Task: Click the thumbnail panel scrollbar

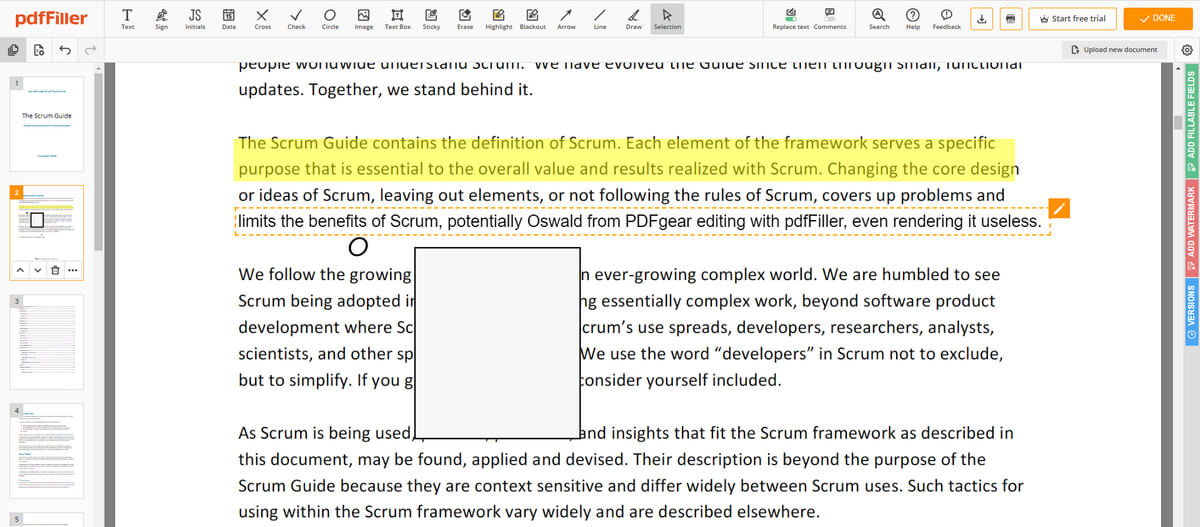Action: [98, 160]
